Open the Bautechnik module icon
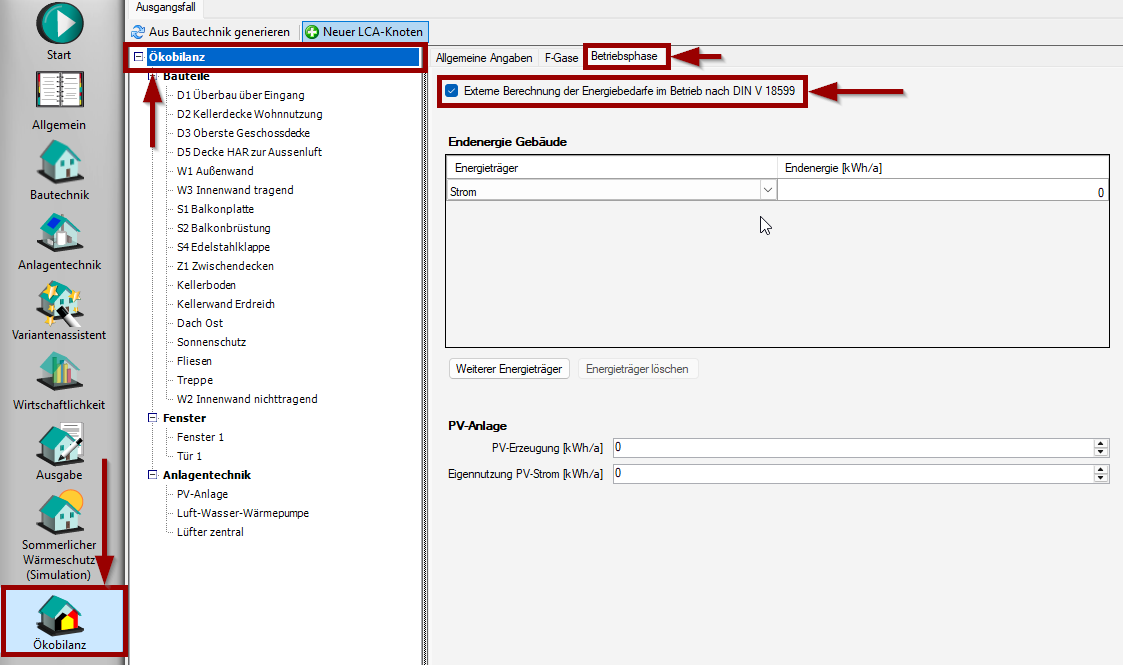 (x=59, y=163)
